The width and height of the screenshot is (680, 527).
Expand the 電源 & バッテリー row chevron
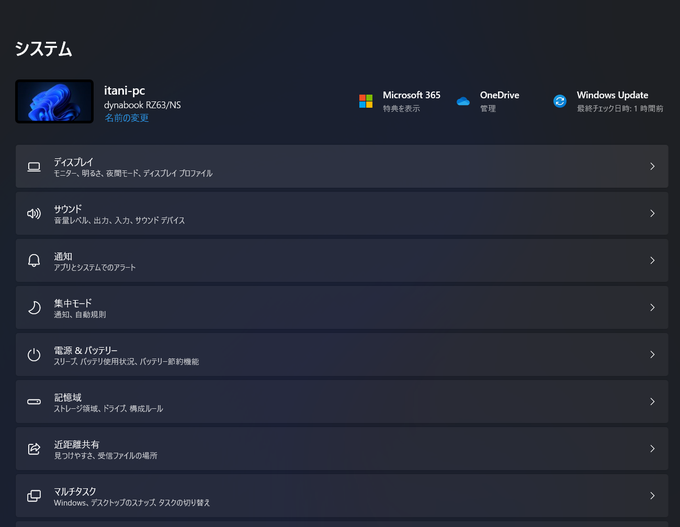click(652, 354)
